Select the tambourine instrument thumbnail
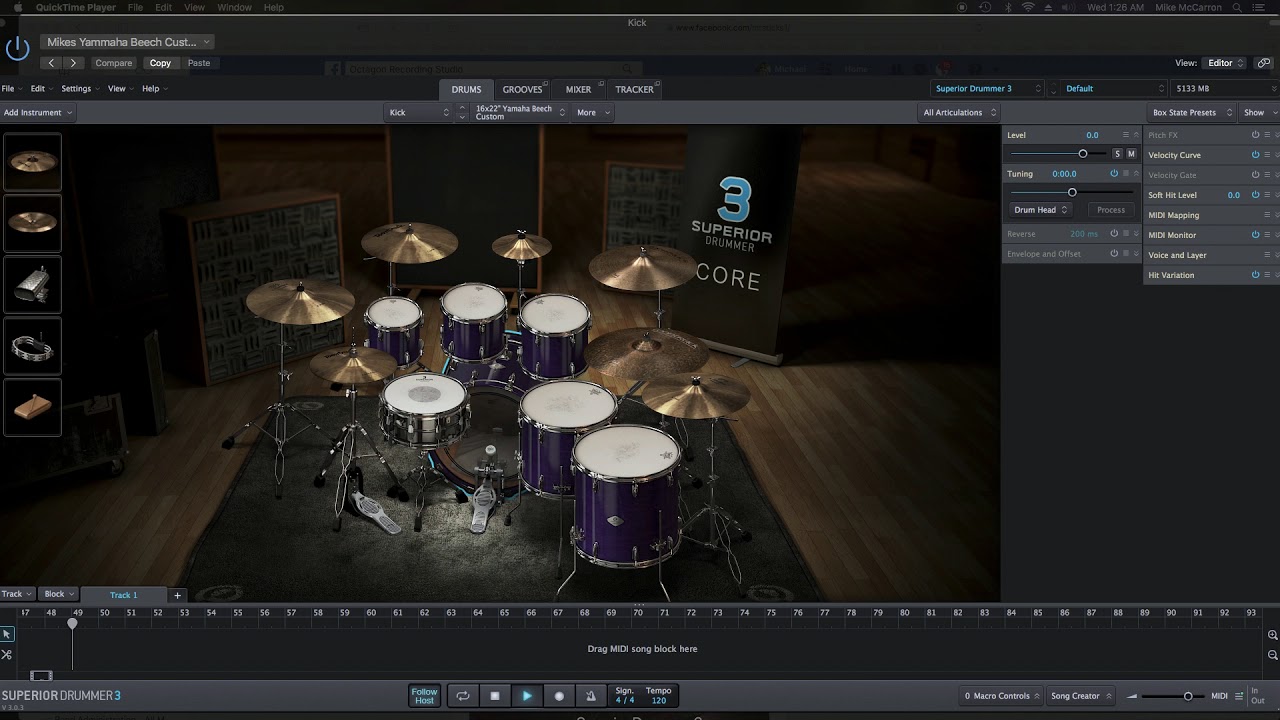1280x720 pixels. click(32, 346)
